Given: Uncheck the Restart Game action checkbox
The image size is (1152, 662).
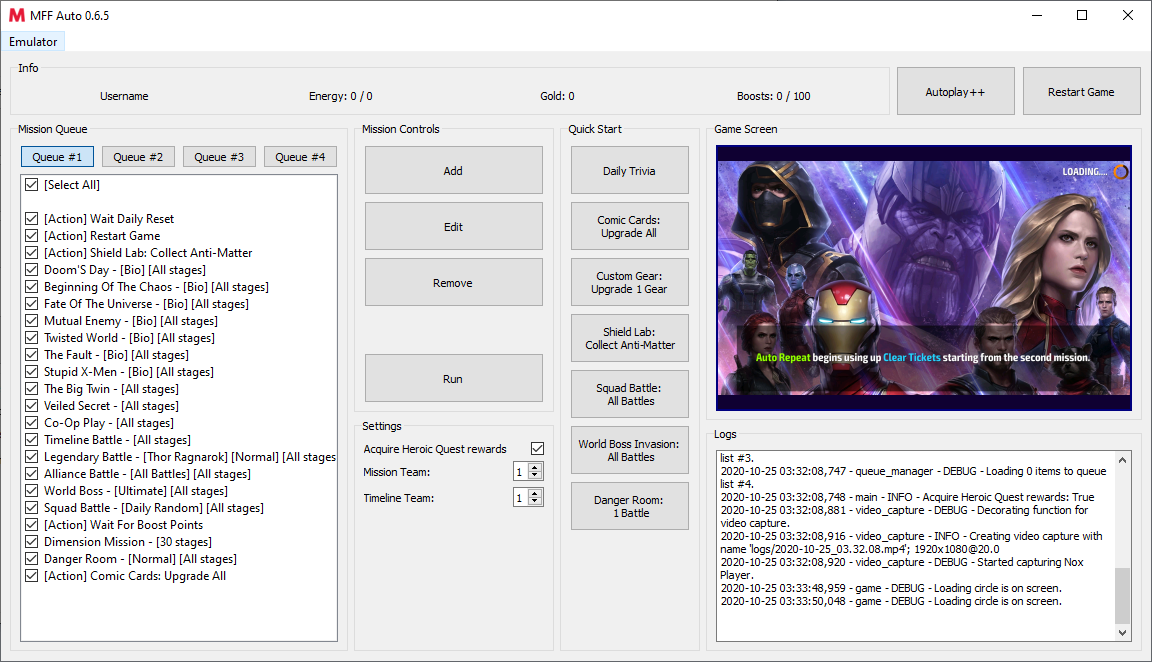Looking at the screenshot, I should click(x=32, y=236).
